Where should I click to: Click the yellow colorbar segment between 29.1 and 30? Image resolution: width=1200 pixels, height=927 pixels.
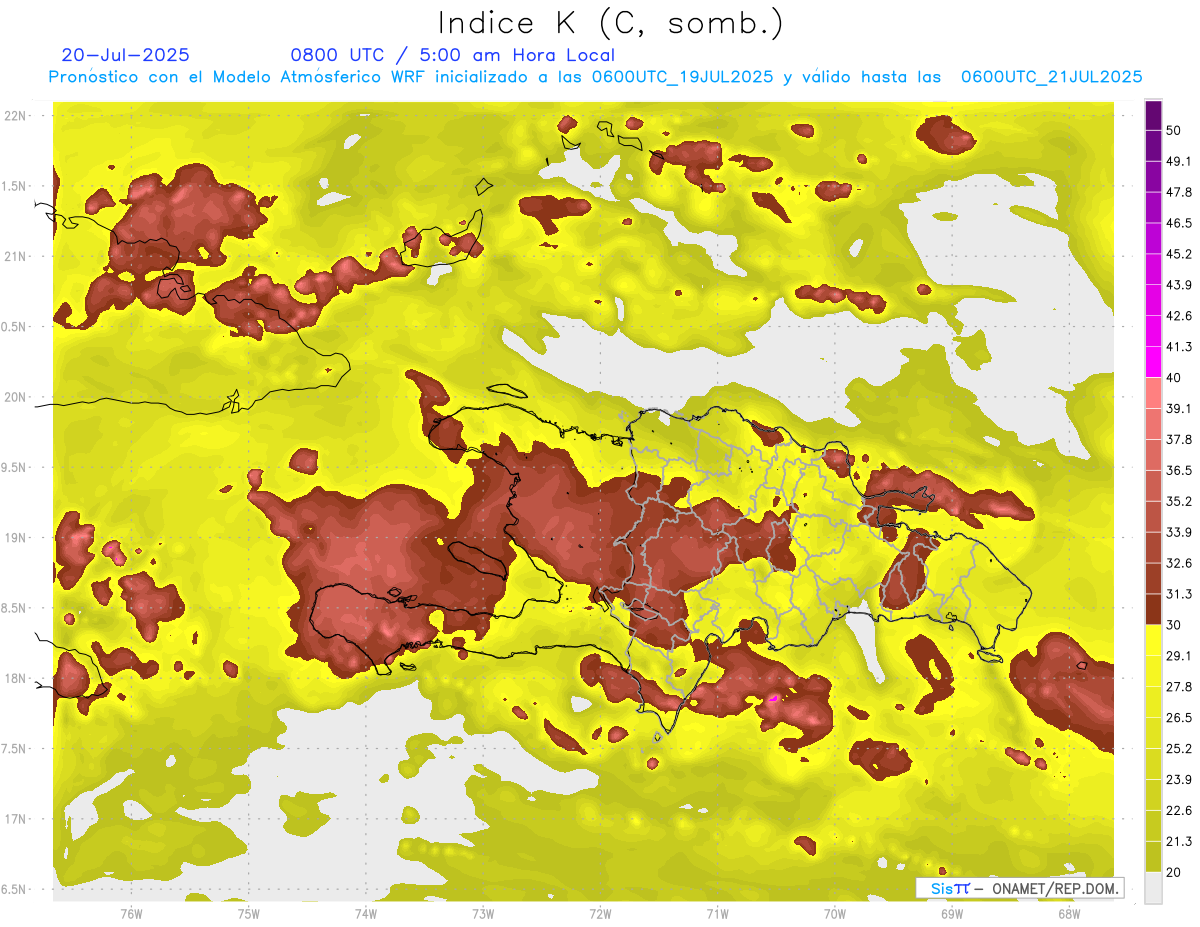tap(1153, 640)
